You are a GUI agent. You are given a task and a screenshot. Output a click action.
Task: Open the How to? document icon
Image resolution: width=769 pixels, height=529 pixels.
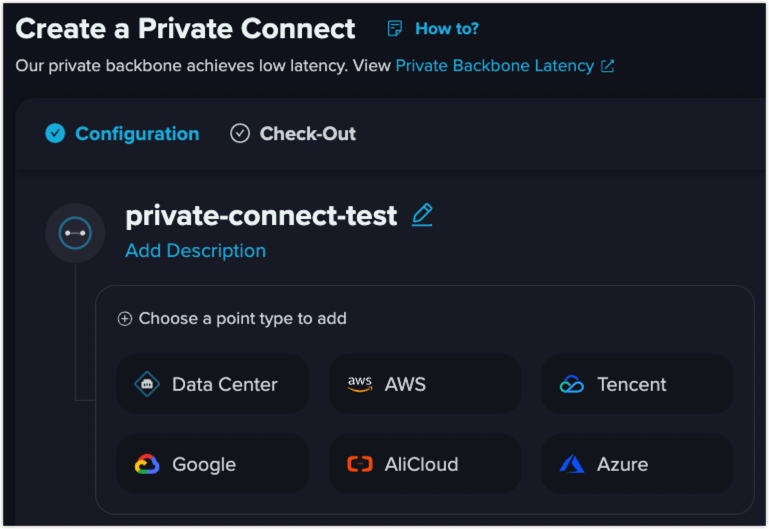pyautogui.click(x=395, y=28)
